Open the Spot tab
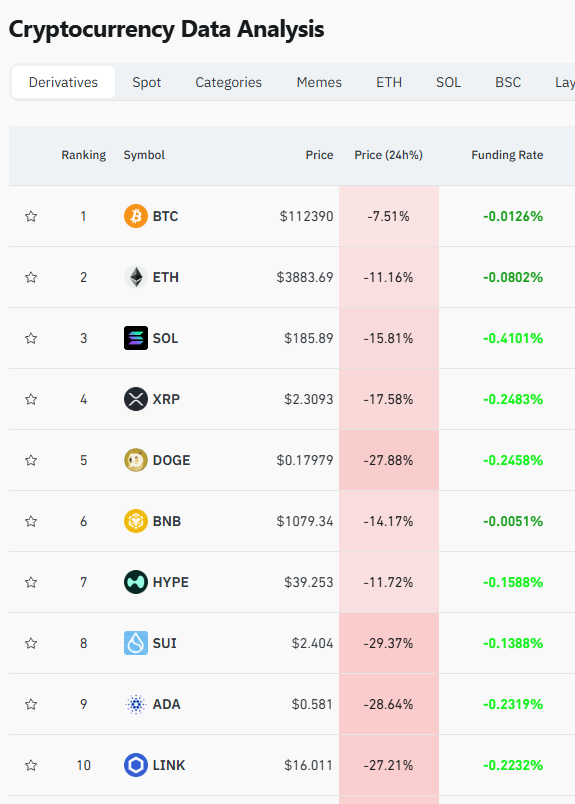This screenshot has width=575, height=804. click(x=147, y=82)
